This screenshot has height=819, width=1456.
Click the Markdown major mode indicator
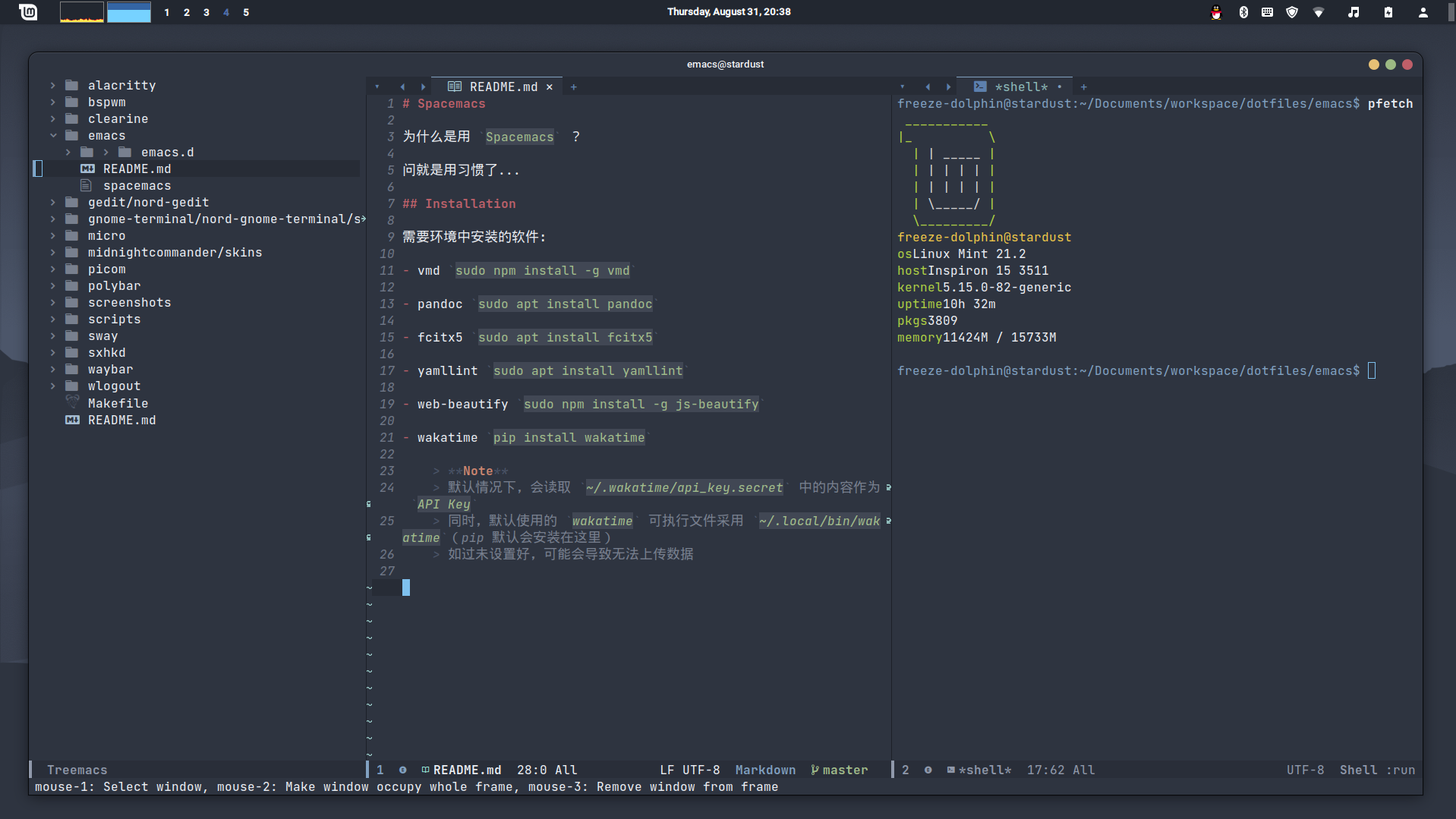tap(765, 770)
